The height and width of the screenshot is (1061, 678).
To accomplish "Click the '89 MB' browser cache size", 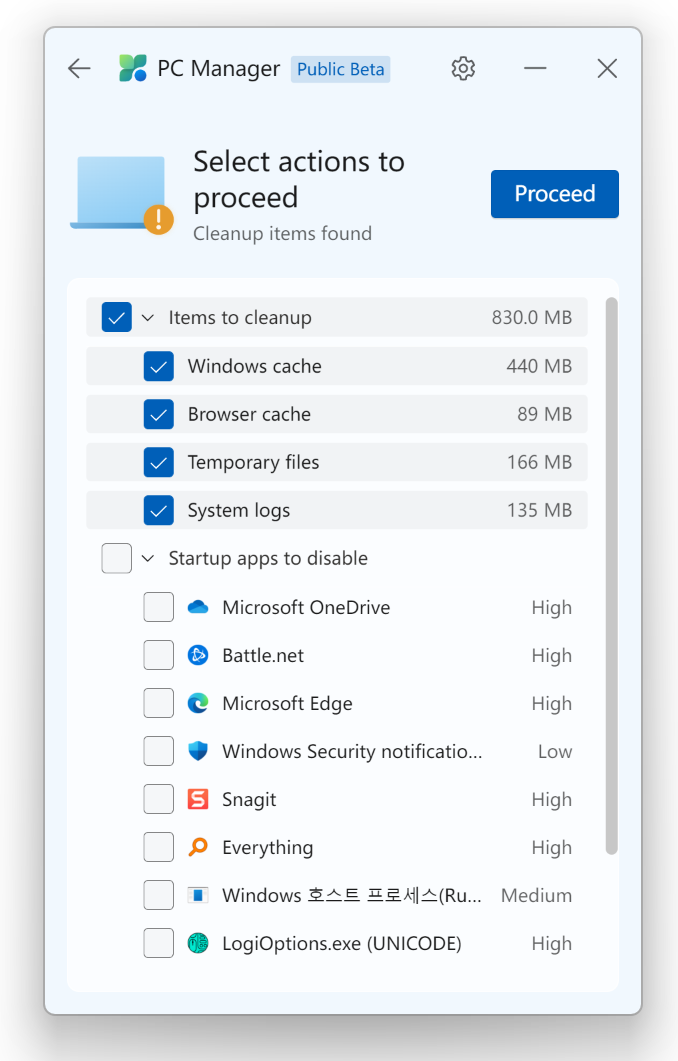I will (545, 414).
